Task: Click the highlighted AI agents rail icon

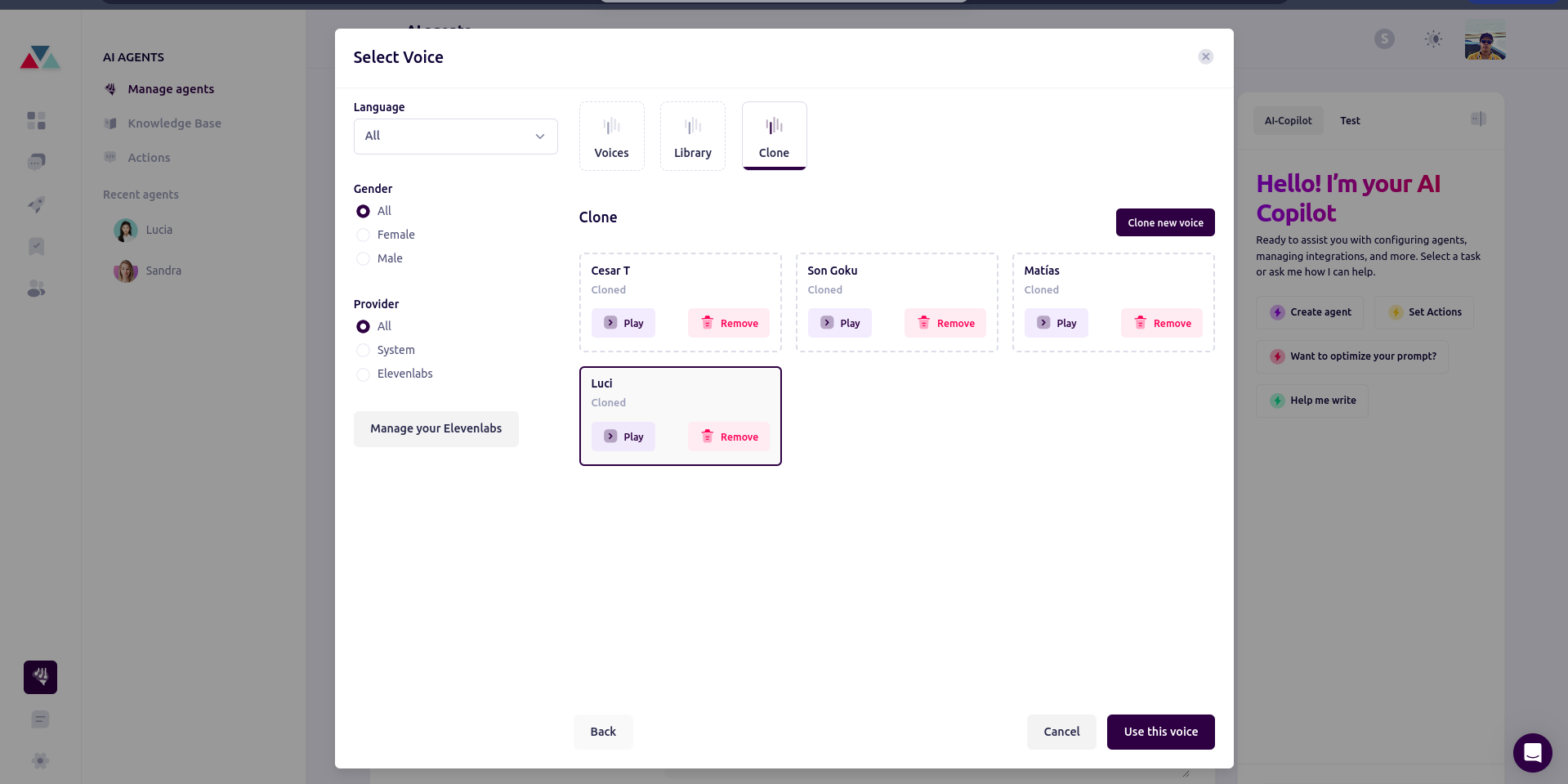Action: (x=40, y=677)
